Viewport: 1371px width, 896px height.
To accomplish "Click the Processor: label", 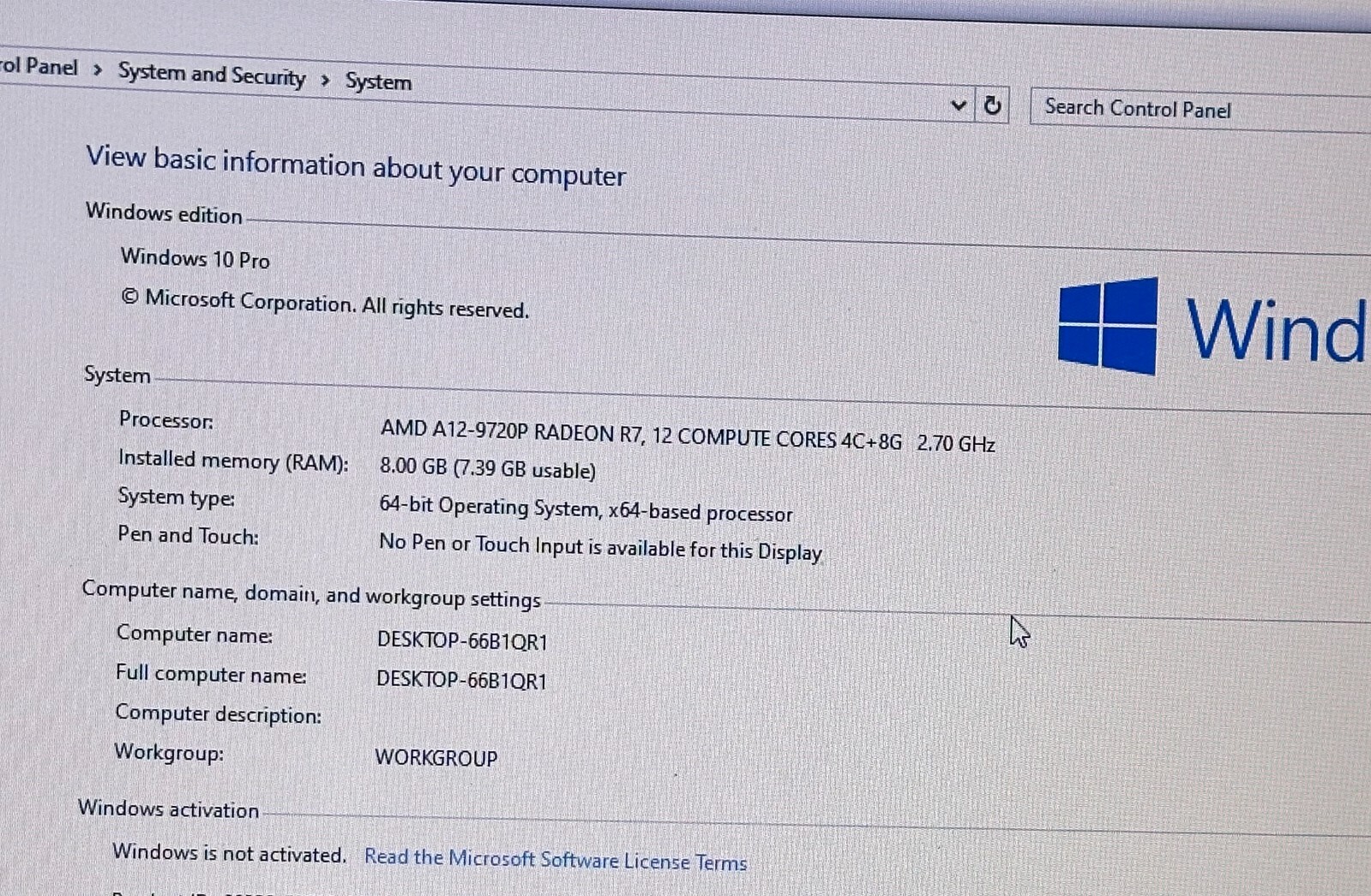I will coord(166,419).
